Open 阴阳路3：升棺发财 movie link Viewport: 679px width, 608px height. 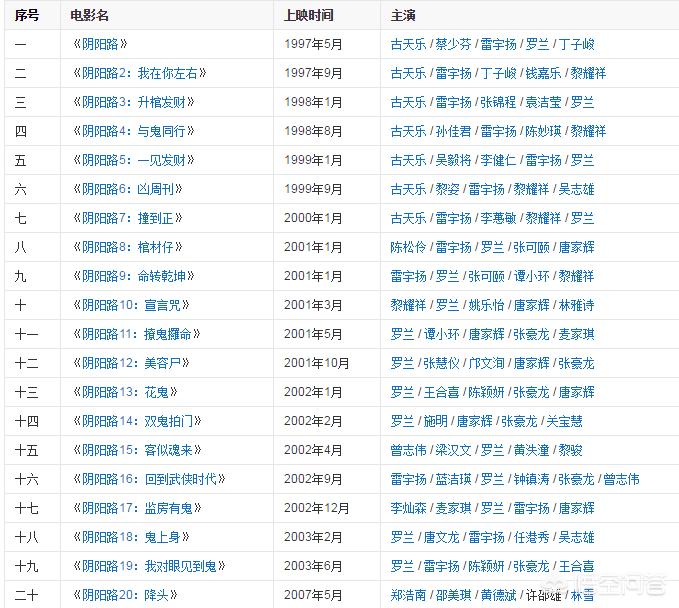[x=133, y=102]
